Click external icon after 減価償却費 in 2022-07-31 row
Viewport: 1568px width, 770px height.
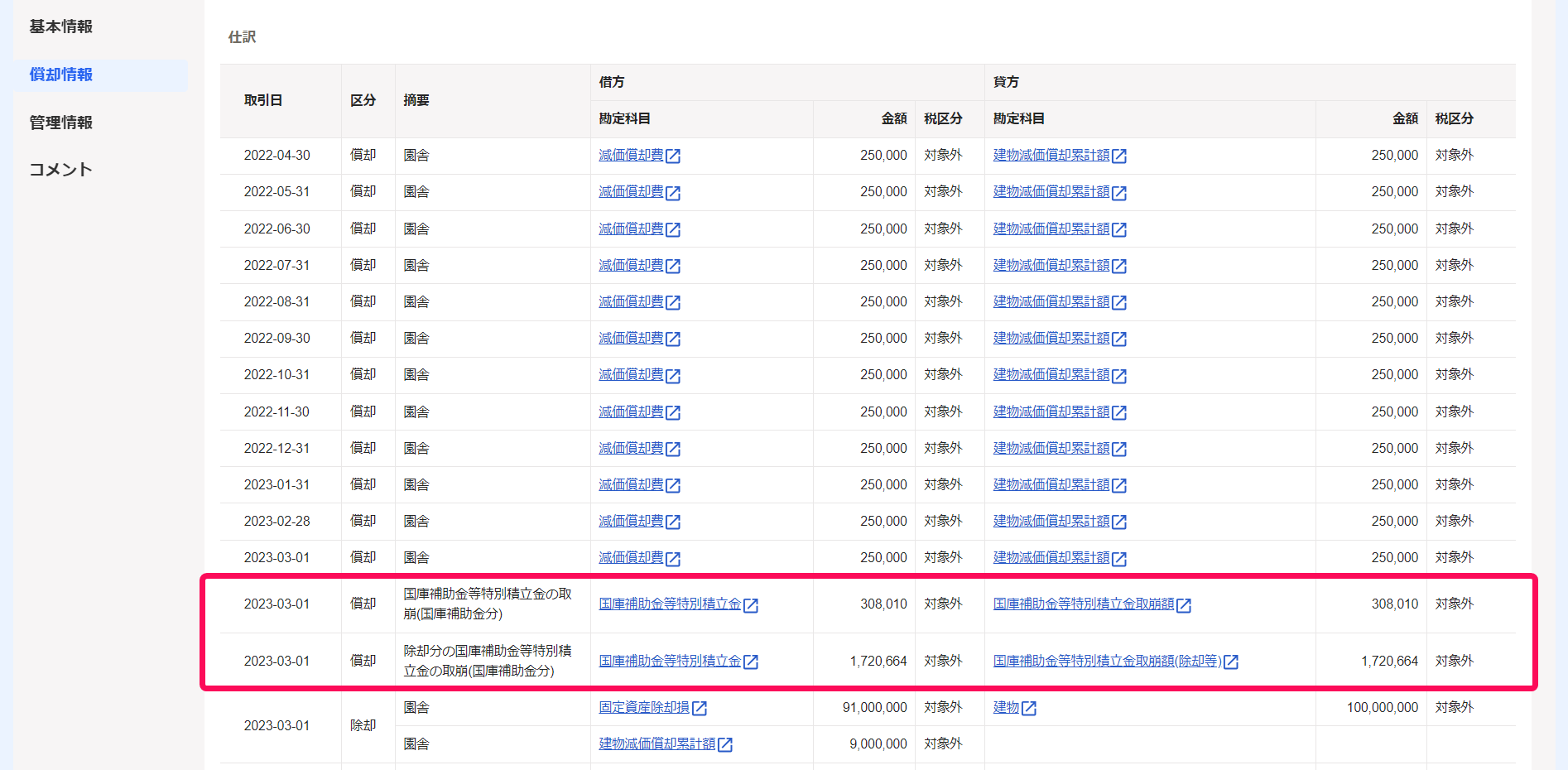click(x=673, y=266)
